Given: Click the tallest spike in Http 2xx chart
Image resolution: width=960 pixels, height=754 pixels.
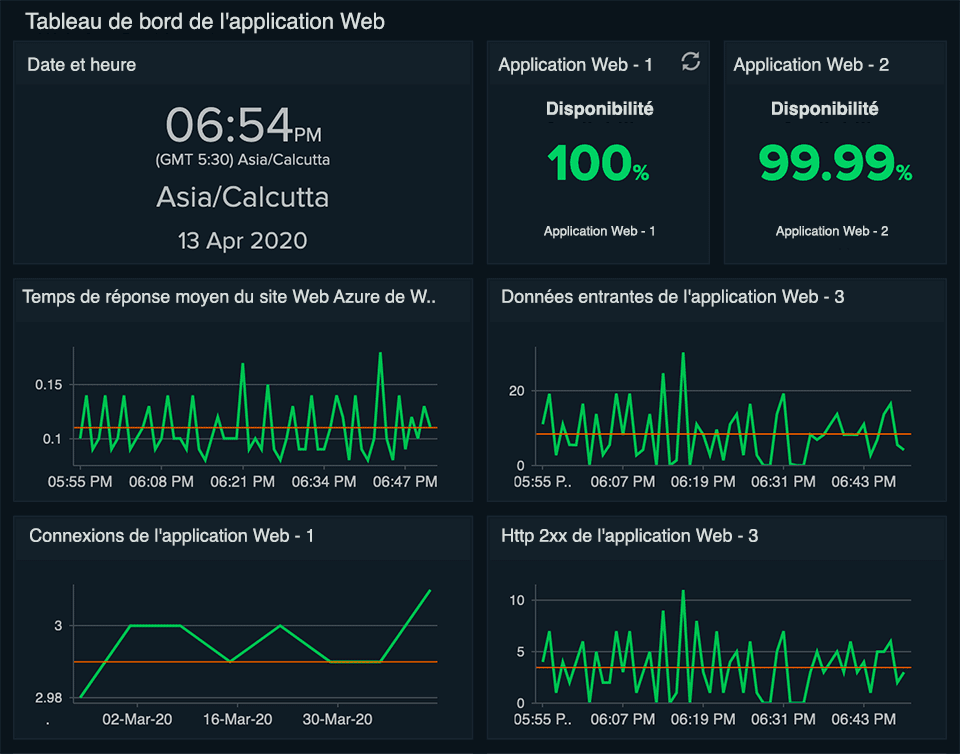Looking at the screenshot, I should [x=682, y=592].
